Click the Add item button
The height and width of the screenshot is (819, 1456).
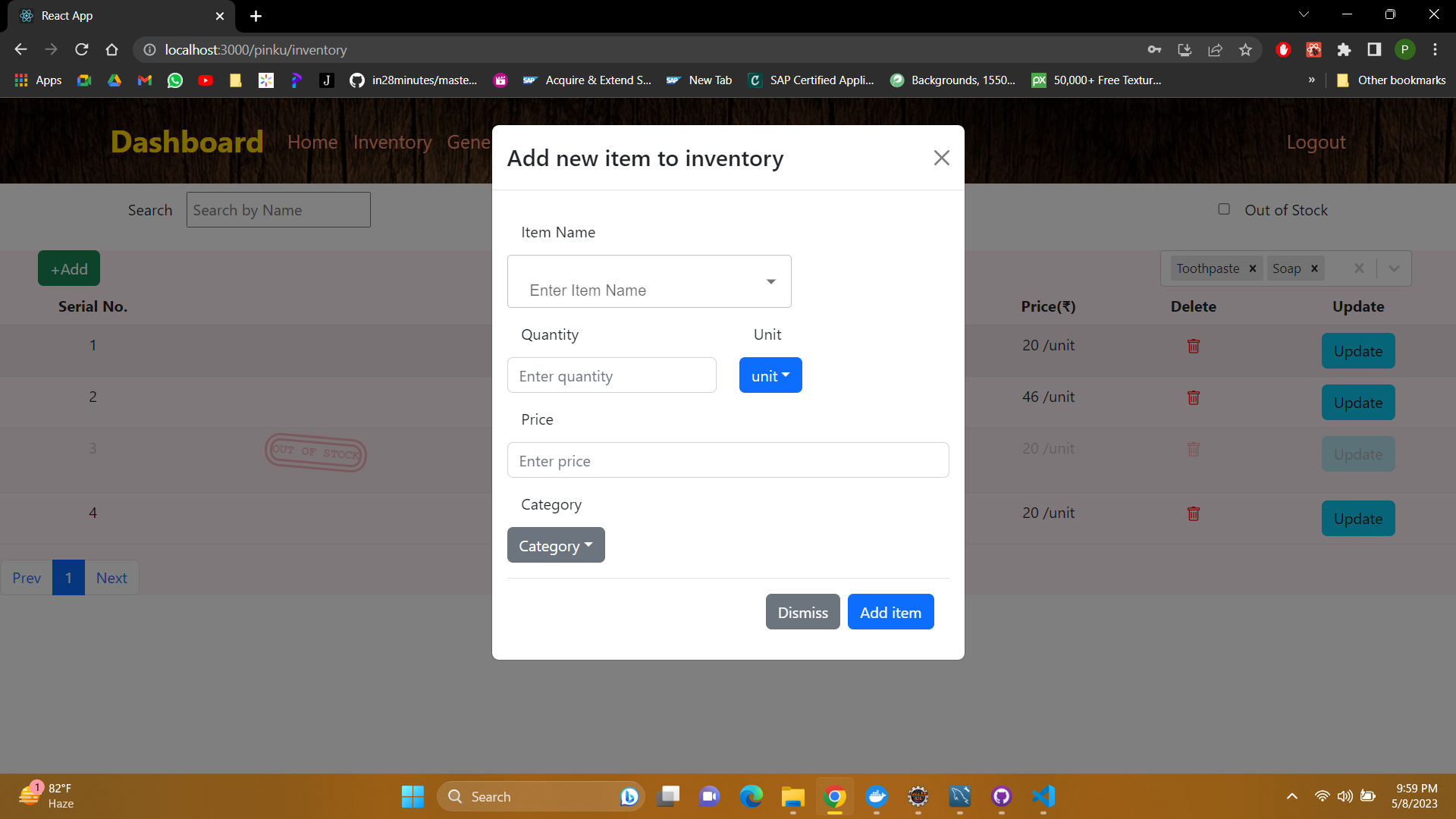tap(890, 611)
